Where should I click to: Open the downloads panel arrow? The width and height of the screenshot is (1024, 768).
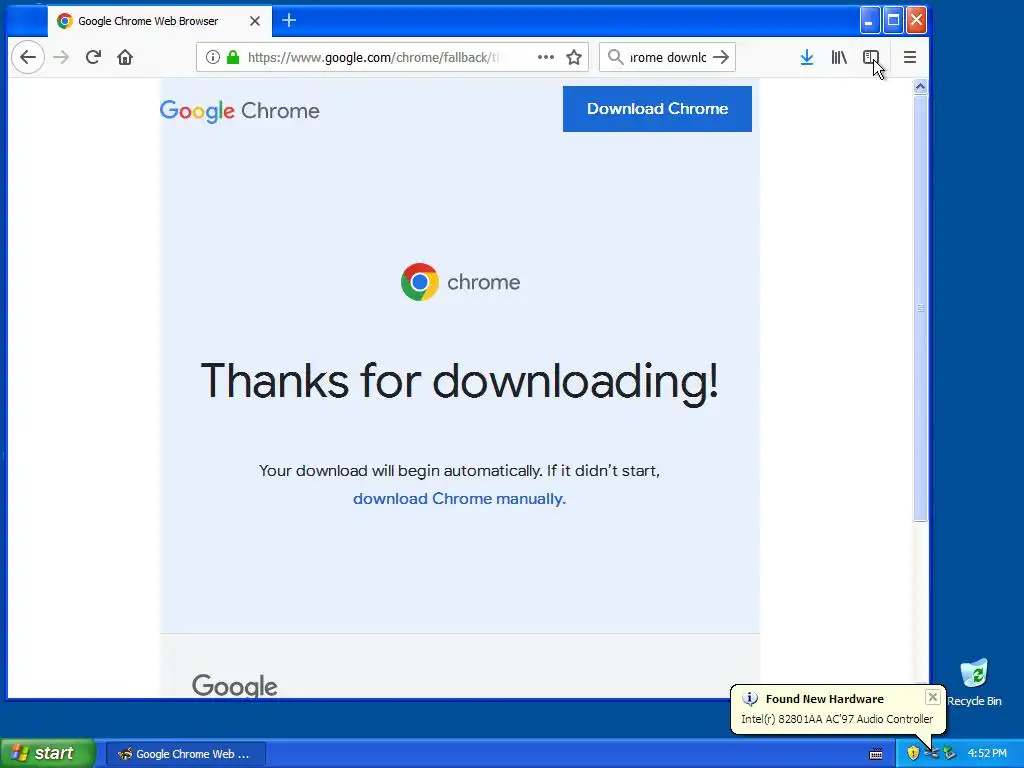(807, 57)
